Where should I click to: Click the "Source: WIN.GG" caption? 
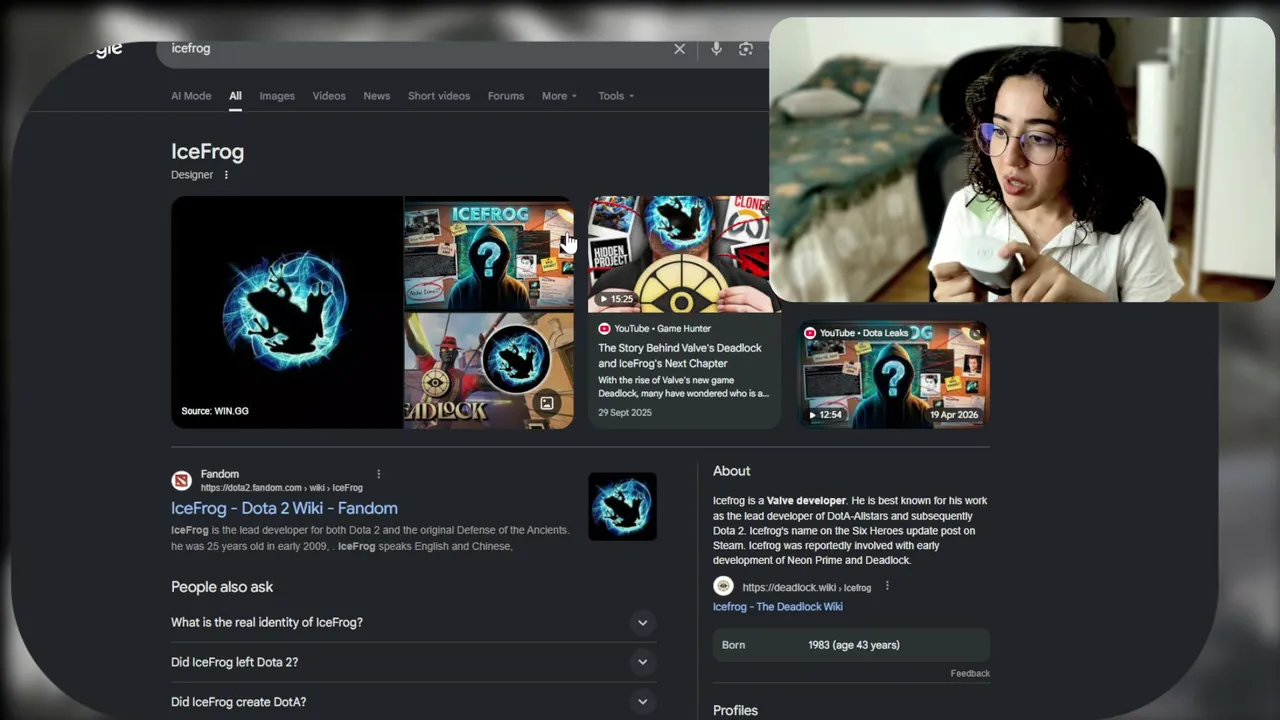click(215, 411)
